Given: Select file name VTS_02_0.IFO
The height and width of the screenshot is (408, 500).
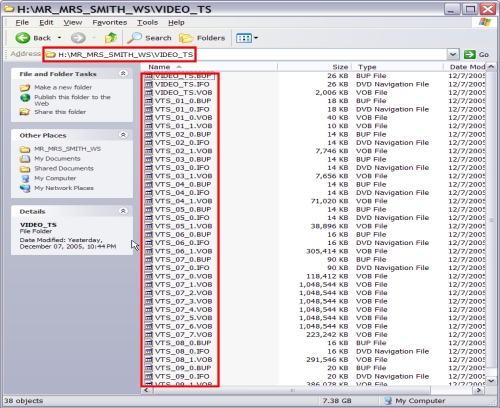Looking at the screenshot, I should click(182, 143).
